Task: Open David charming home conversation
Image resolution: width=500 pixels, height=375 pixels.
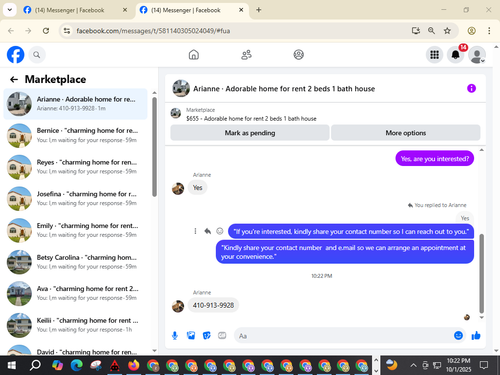Action: pyautogui.click(x=75, y=350)
